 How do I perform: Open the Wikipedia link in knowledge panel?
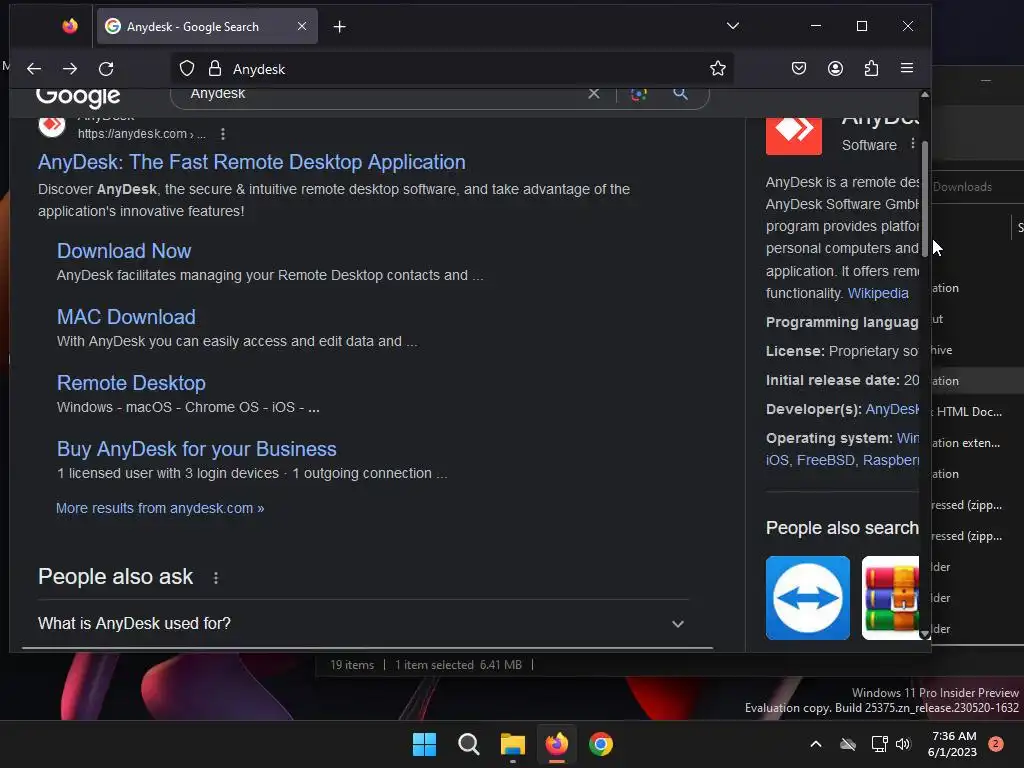pos(878,293)
